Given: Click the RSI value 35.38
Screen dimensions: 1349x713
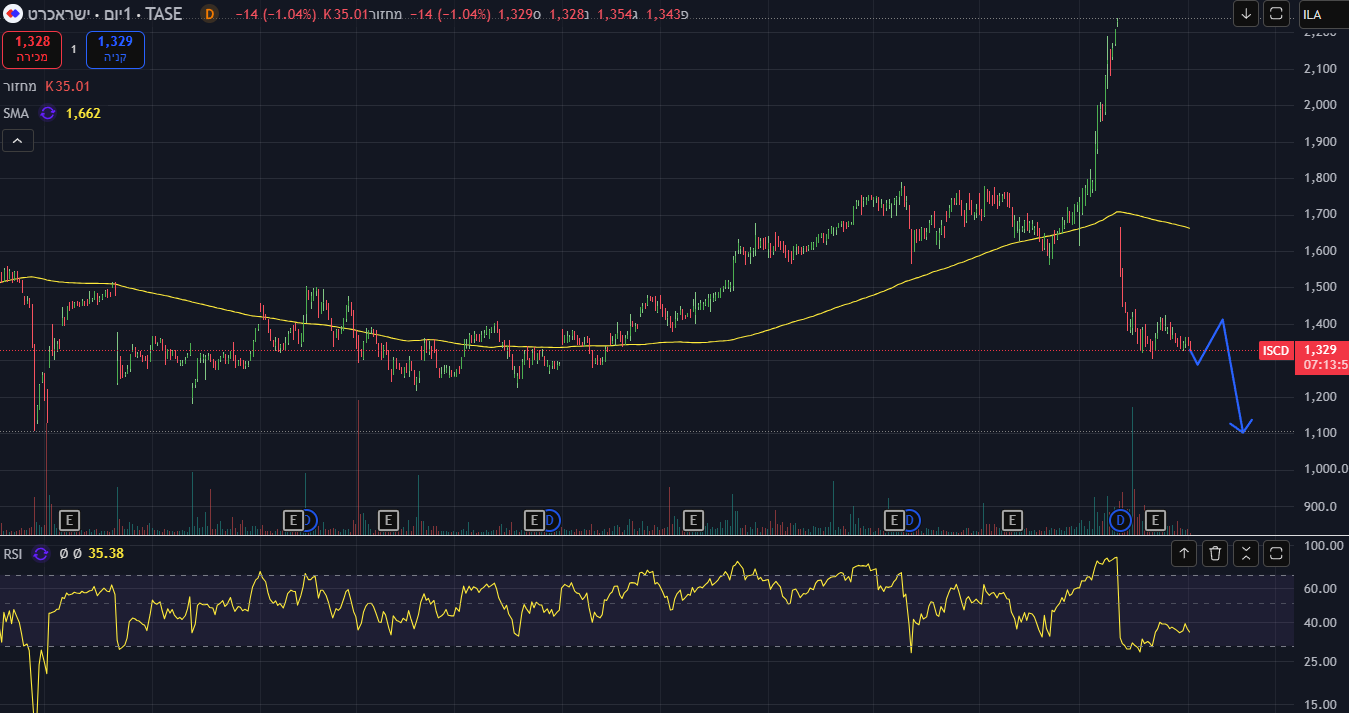Looking at the screenshot, I should pos(106,553).
